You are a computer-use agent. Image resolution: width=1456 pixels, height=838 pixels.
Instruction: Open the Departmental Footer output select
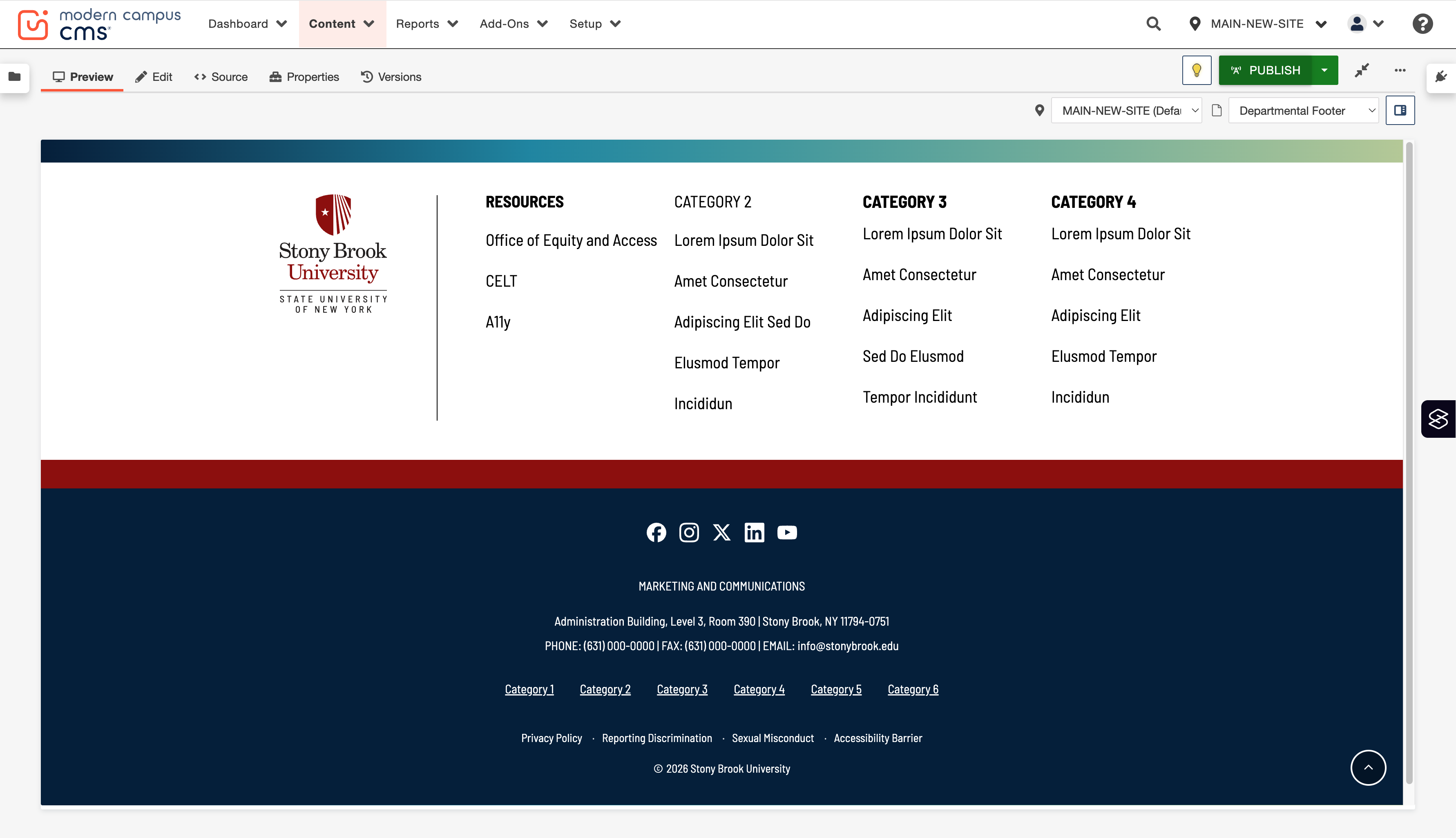[1304, 110]
